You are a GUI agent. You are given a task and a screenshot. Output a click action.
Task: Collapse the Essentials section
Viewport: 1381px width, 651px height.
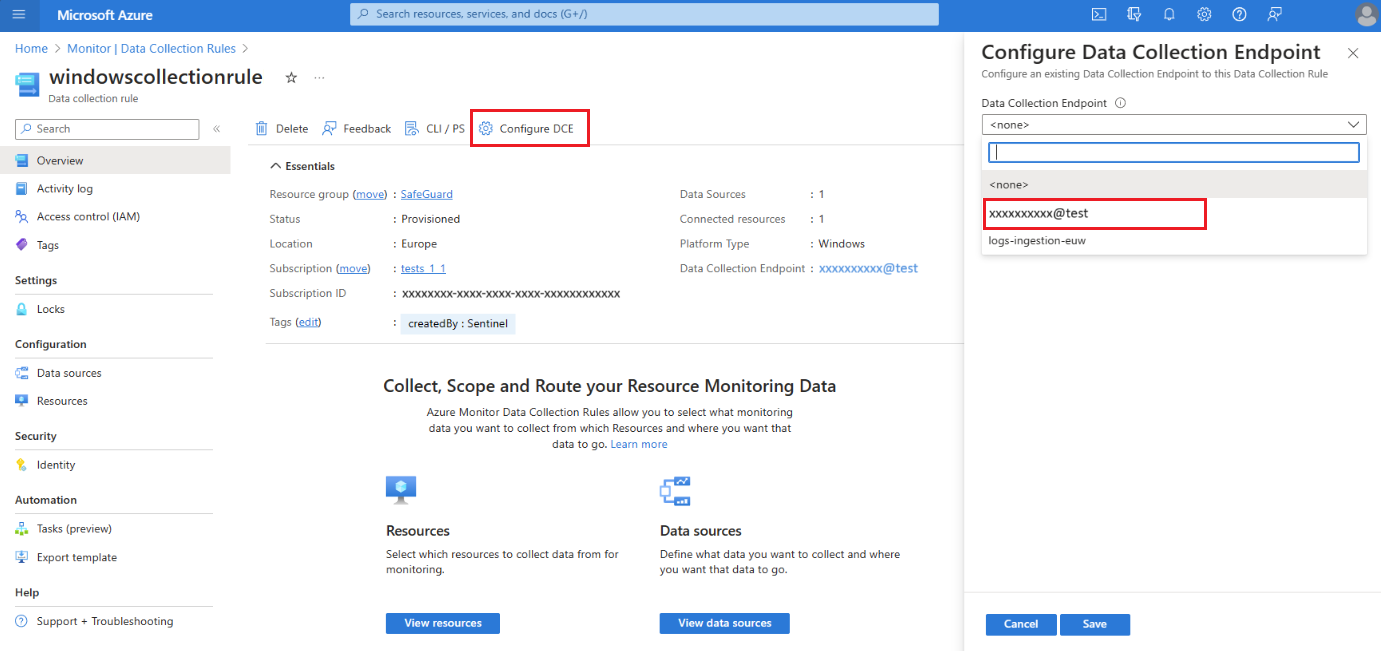277,166
